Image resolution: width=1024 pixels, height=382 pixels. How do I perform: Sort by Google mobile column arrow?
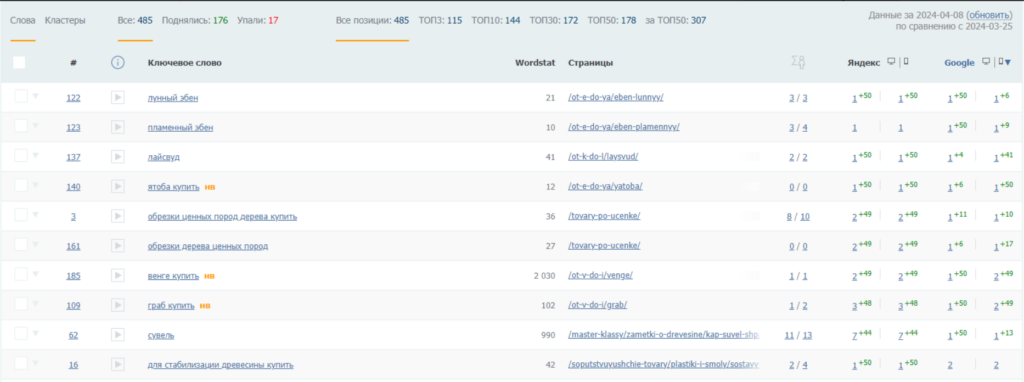tap(1007, 63)
